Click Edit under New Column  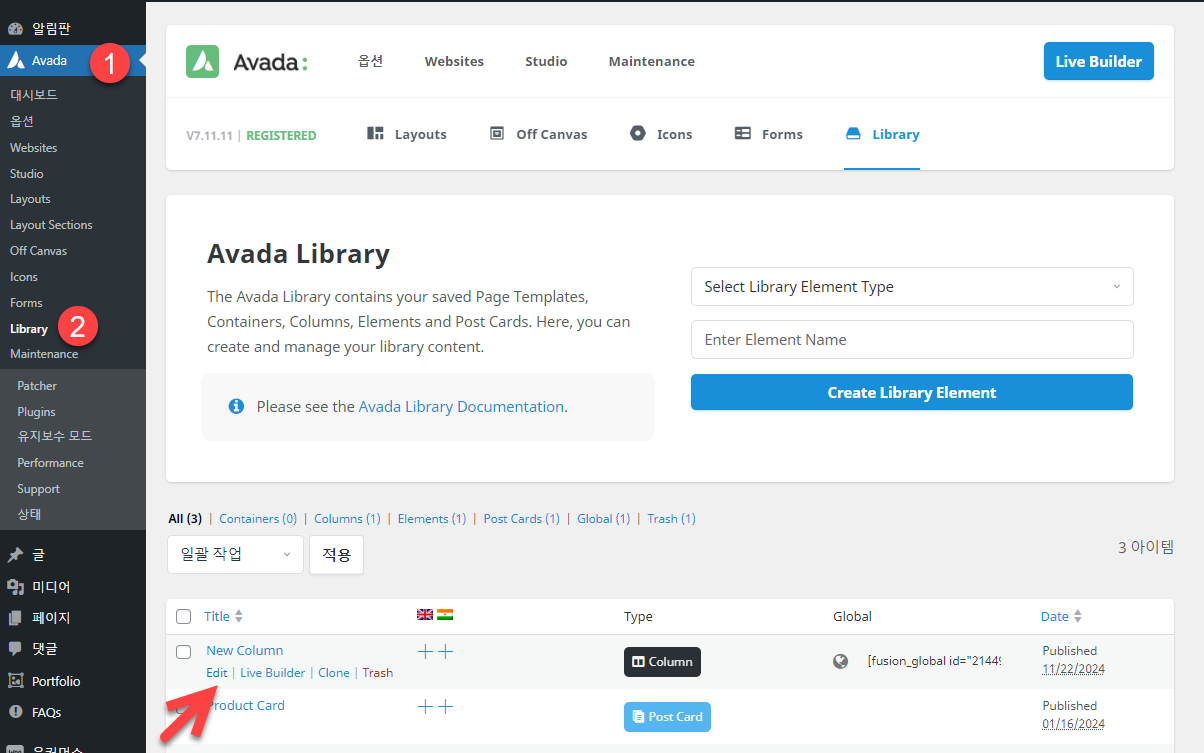pyautogui.click(x=217, y=673)
